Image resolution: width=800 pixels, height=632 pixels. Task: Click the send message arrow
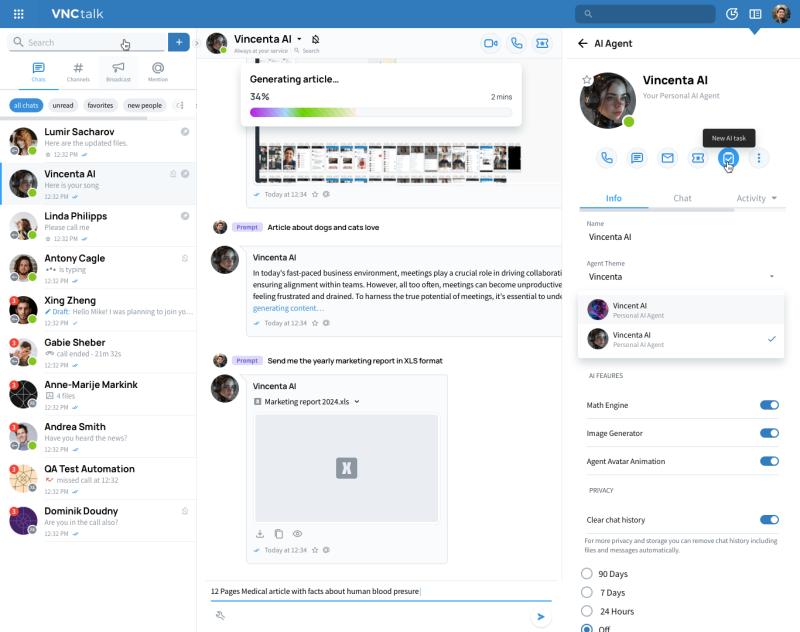click(541, 617)
